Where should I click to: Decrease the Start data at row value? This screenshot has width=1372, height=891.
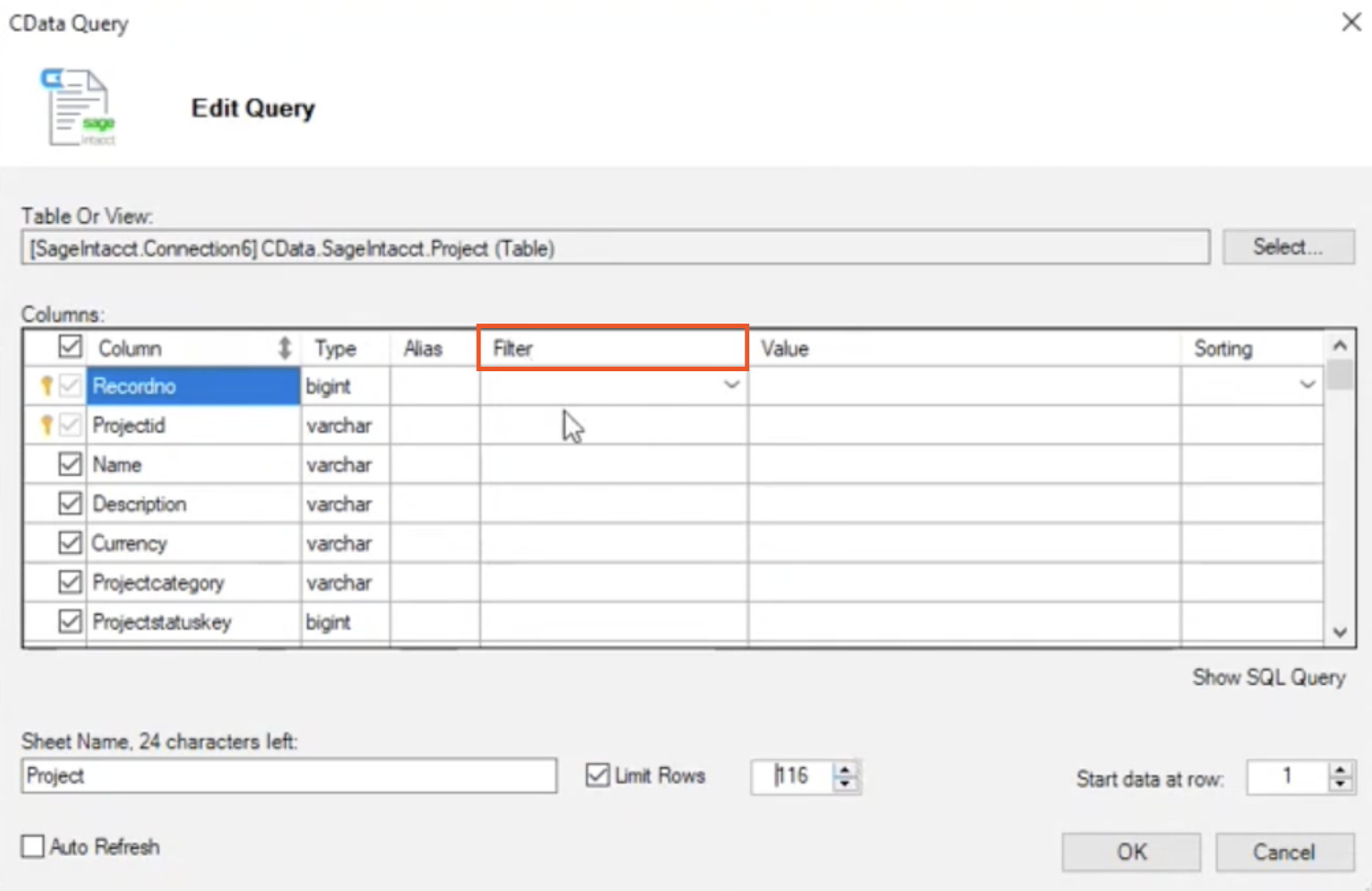point(1340,786)
